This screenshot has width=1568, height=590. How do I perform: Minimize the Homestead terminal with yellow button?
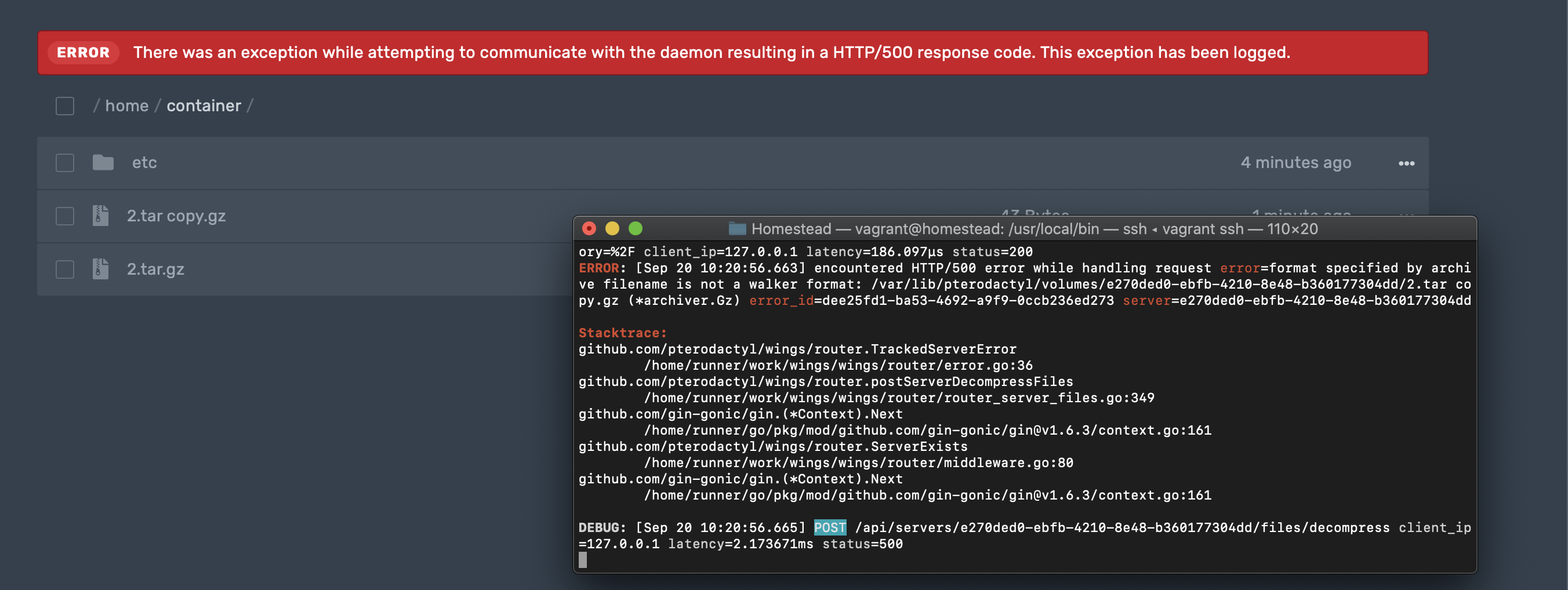(612, 229)
